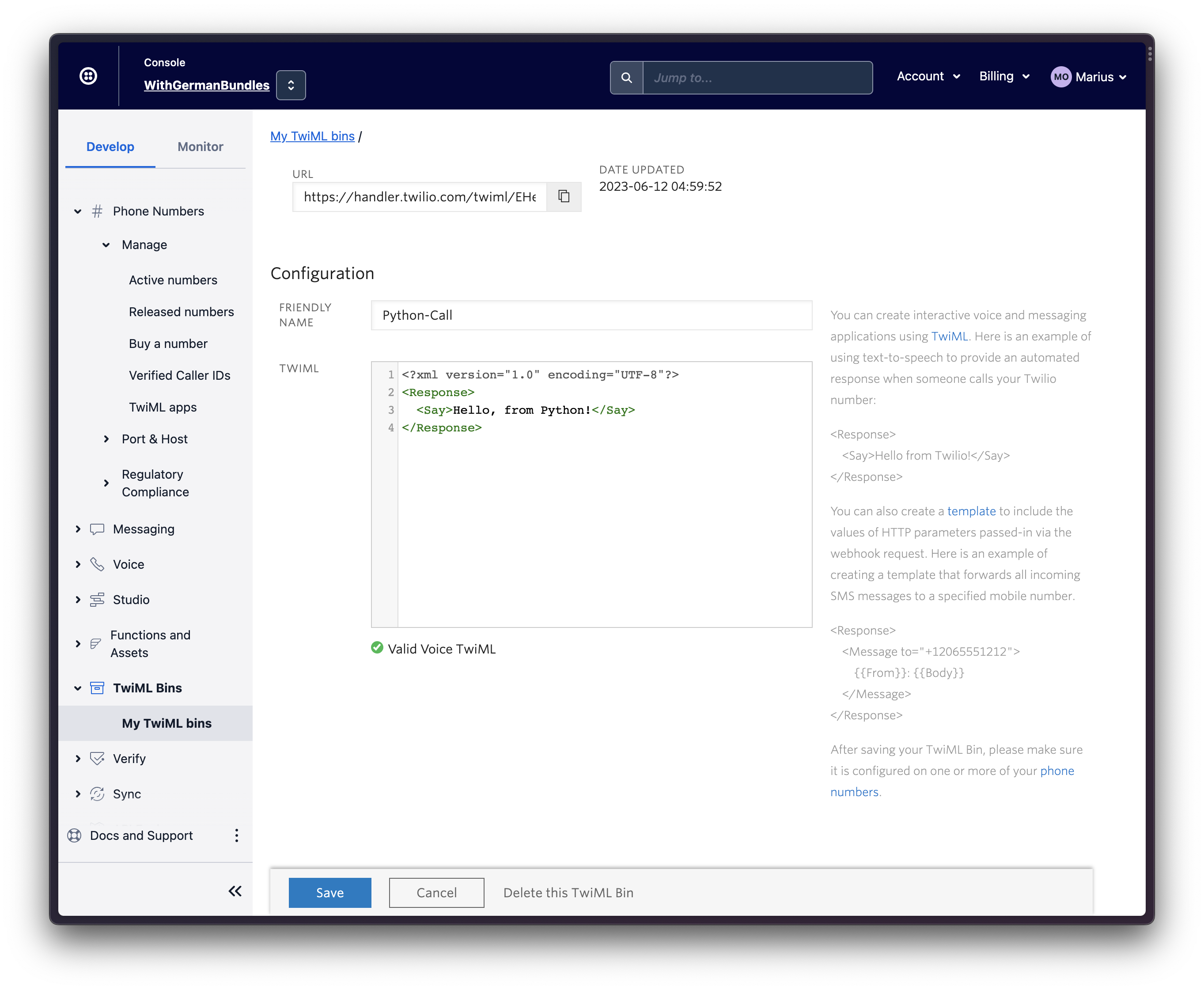Click the Functions and Assets icon
Screen dimensions: 1204x990
96,644
